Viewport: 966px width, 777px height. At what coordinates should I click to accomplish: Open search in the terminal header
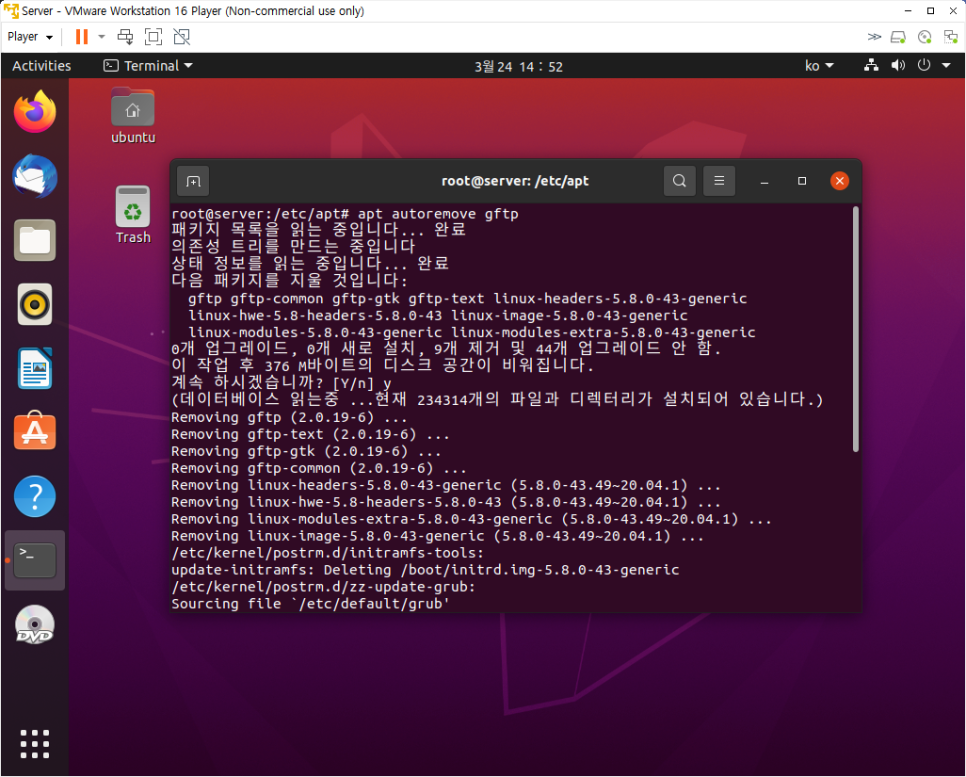click(x=680, y=181)
